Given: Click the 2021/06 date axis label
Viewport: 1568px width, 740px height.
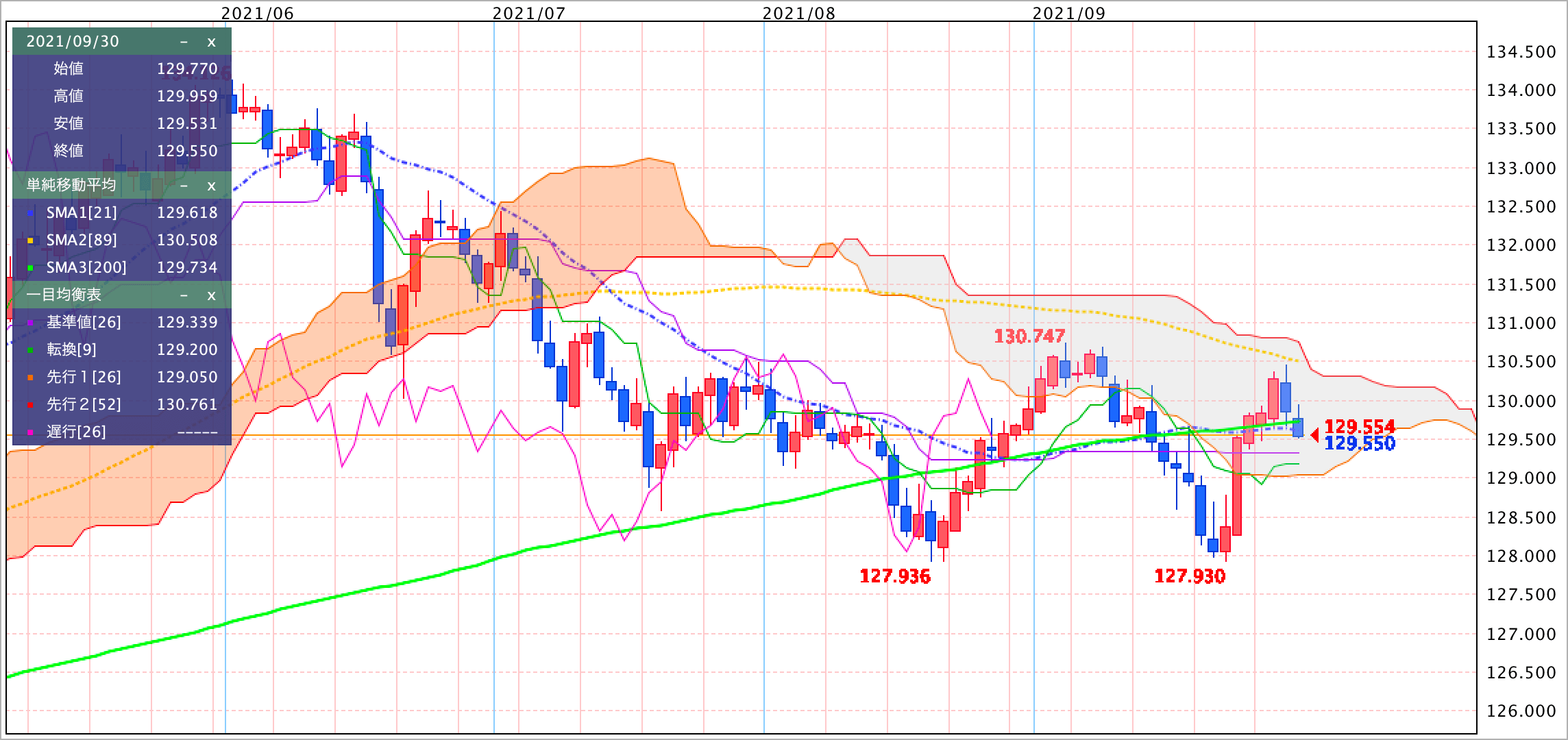Looking at the screenshot, I should (257, 13).
